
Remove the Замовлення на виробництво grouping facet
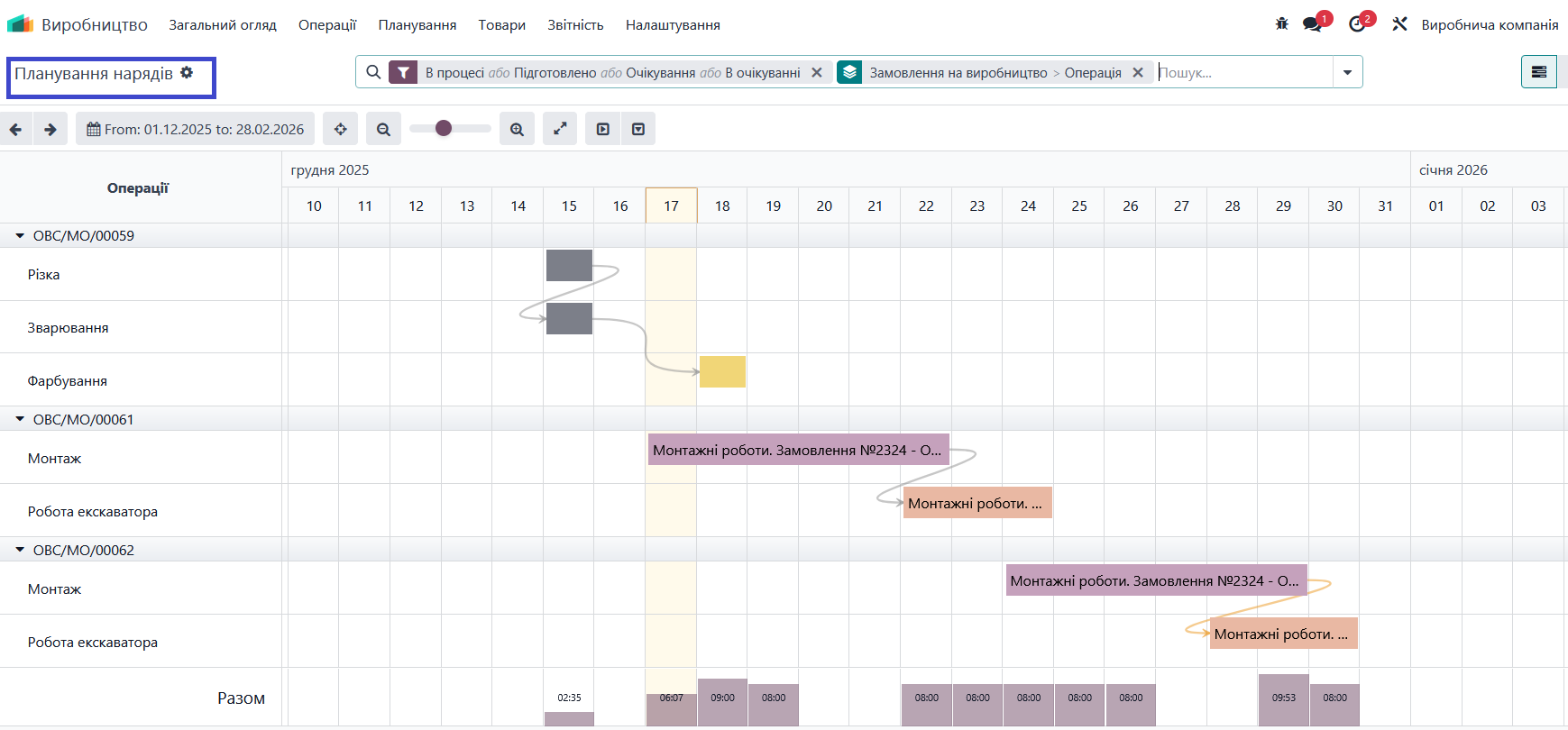point(1138,72)
